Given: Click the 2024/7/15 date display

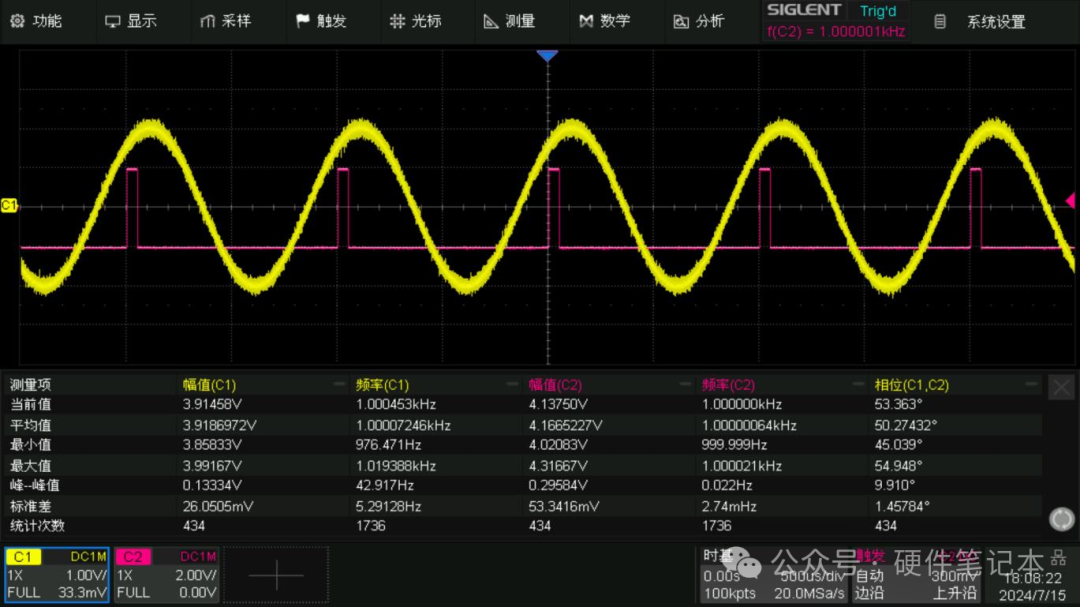Looking at the screenshot, I should 1032,595.
